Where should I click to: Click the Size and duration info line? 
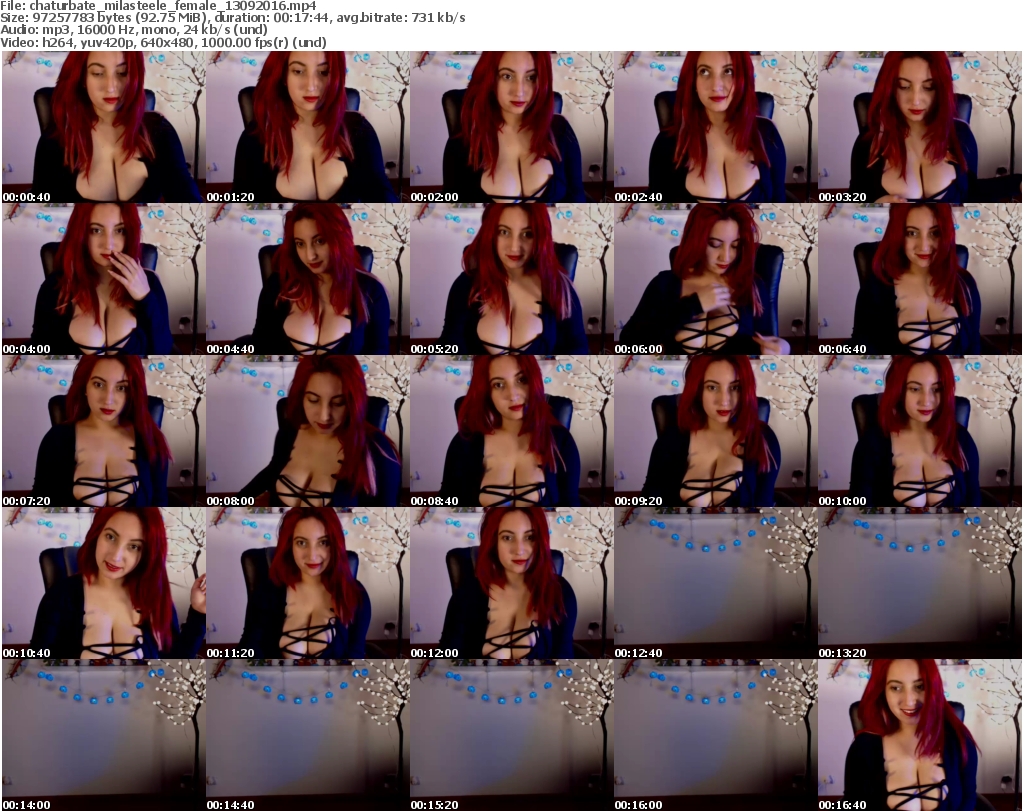233,18
